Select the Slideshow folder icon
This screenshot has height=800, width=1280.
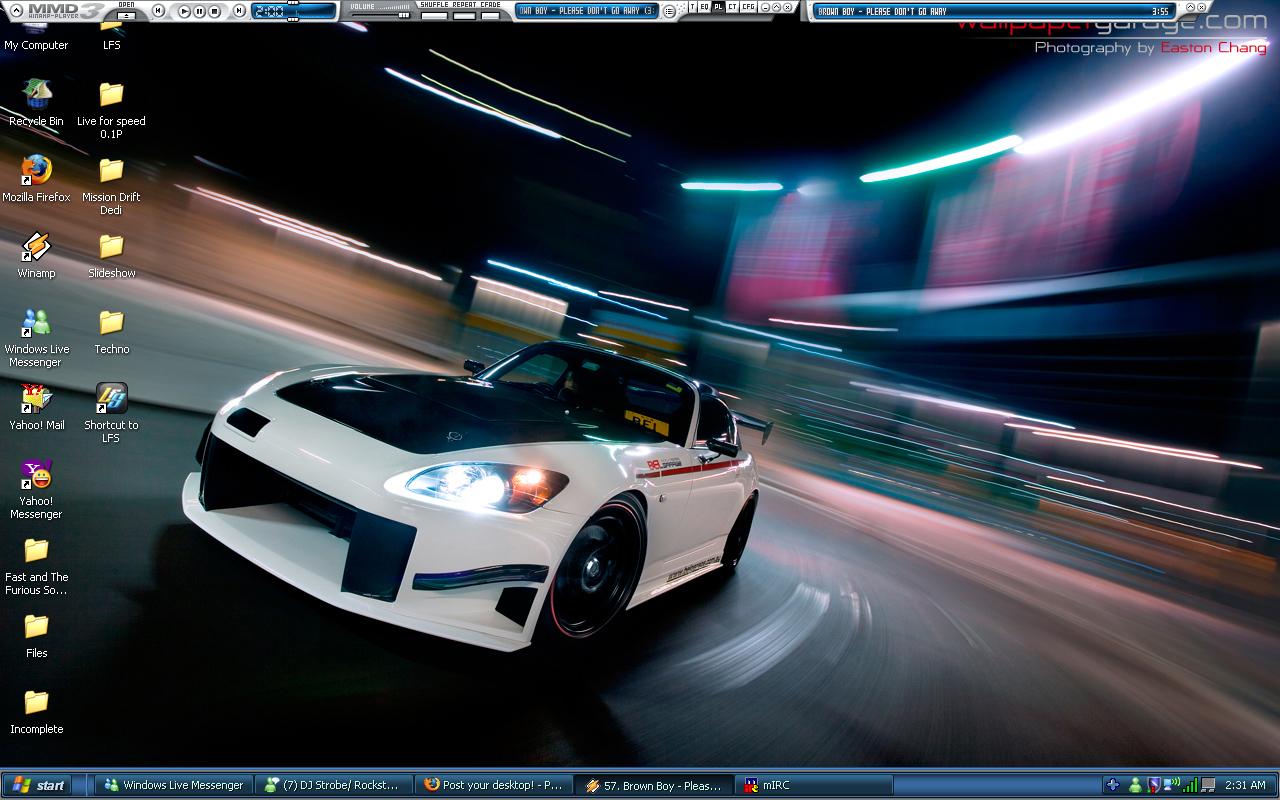(111, 255)
